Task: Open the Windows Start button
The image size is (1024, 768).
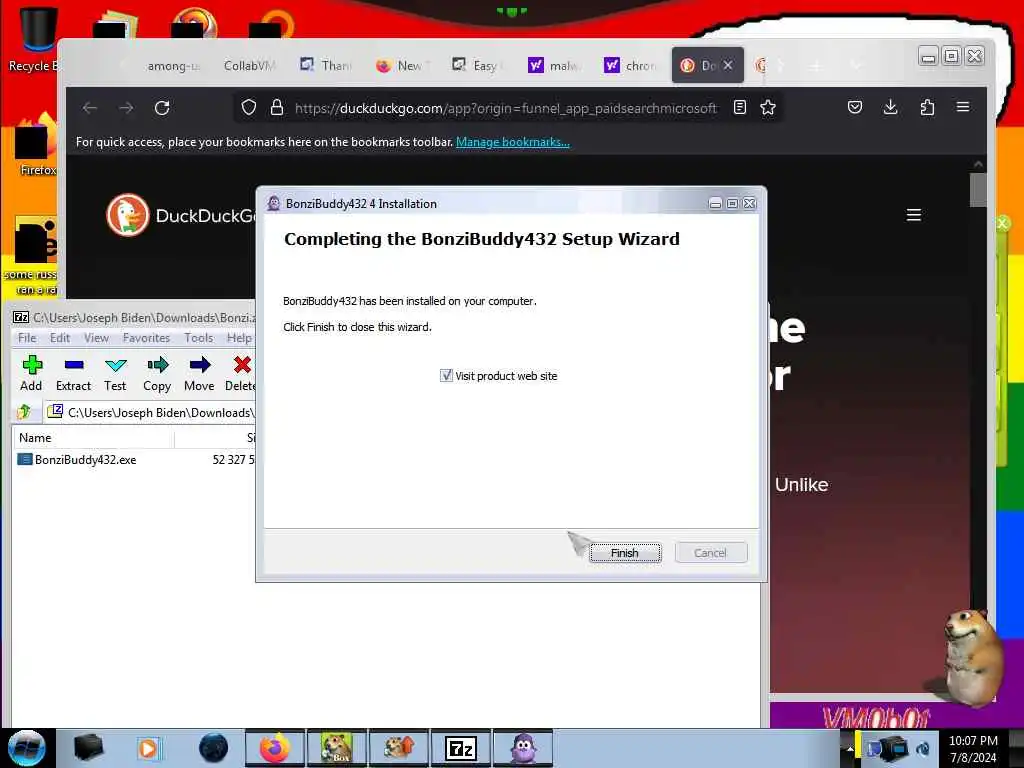Action: 26,748
